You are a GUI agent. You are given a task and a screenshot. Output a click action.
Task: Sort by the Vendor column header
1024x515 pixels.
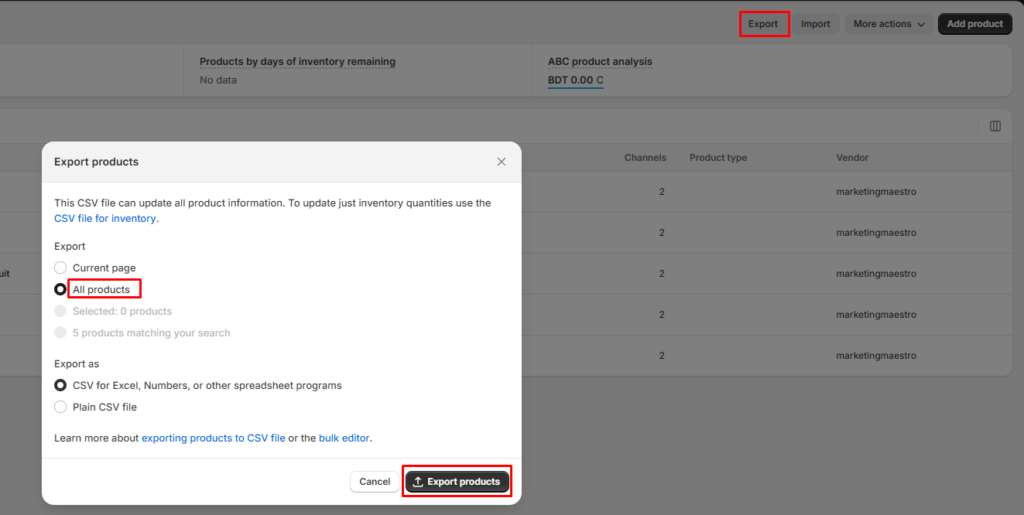852,158
